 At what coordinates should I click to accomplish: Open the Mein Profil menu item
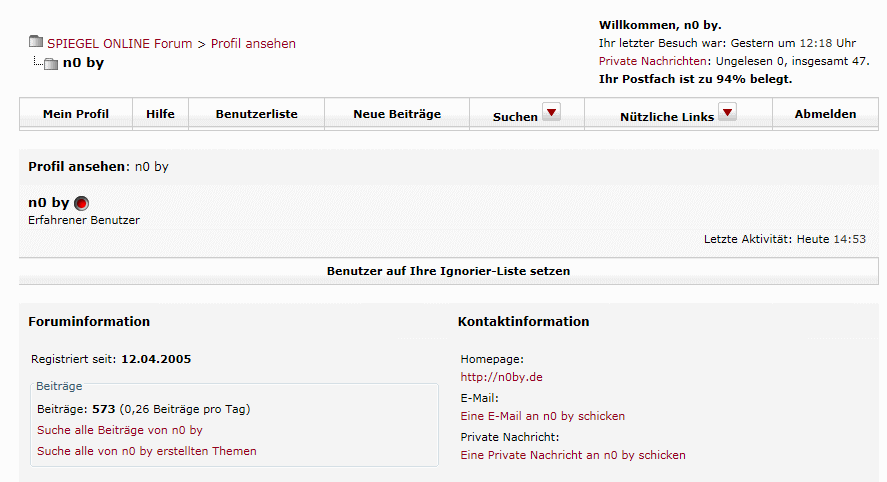76,114
